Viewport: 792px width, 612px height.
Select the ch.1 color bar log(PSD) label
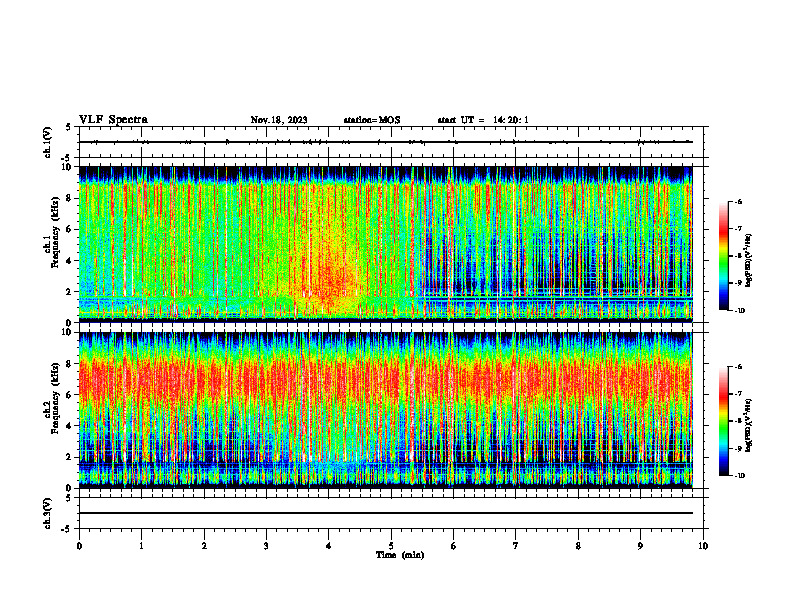749,261
